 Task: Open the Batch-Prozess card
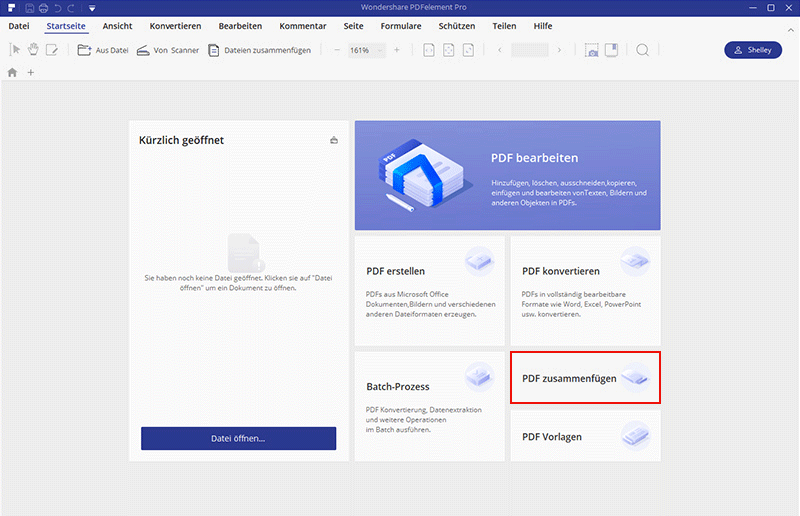(x=430, y=406)
